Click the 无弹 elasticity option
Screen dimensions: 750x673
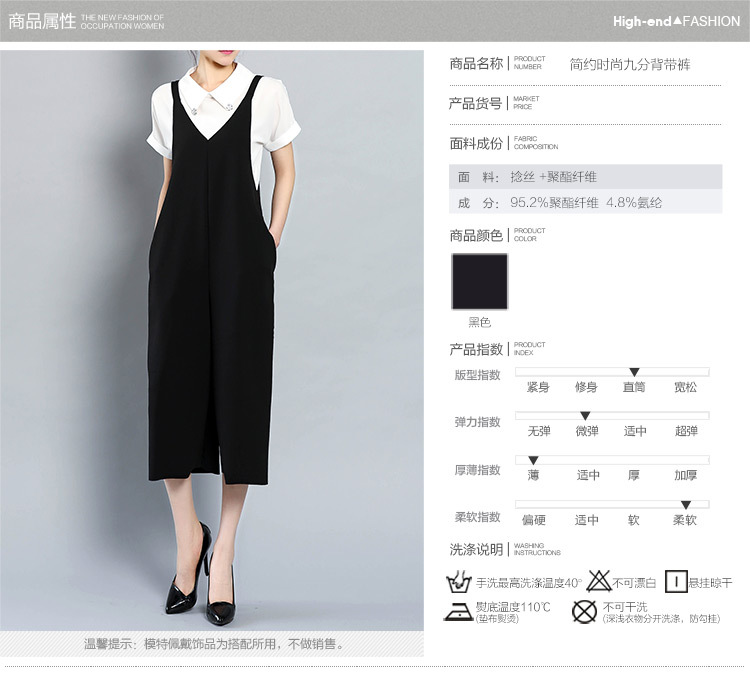(539, 431)
